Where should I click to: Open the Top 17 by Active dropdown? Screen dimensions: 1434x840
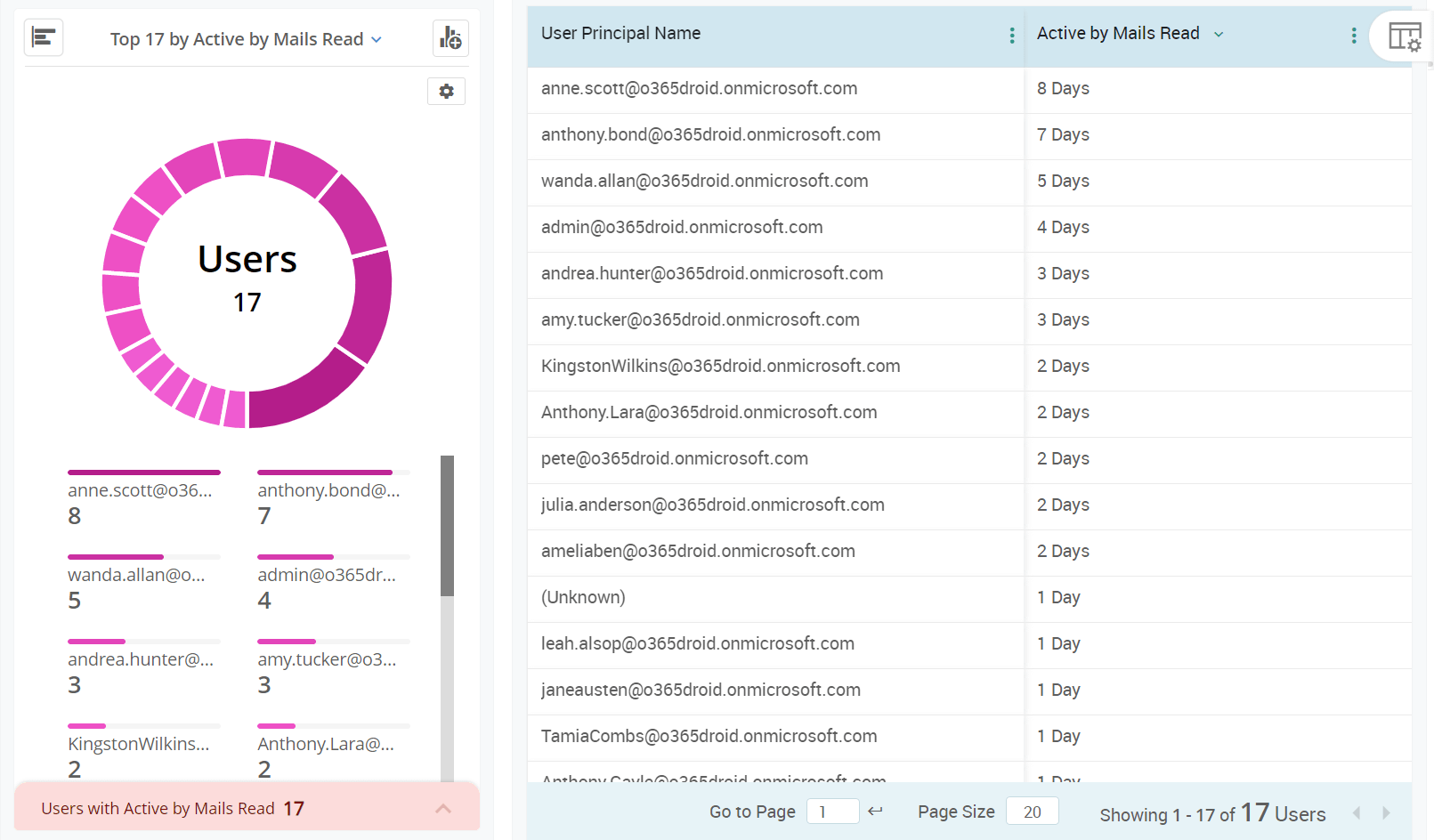click(245, 38)
